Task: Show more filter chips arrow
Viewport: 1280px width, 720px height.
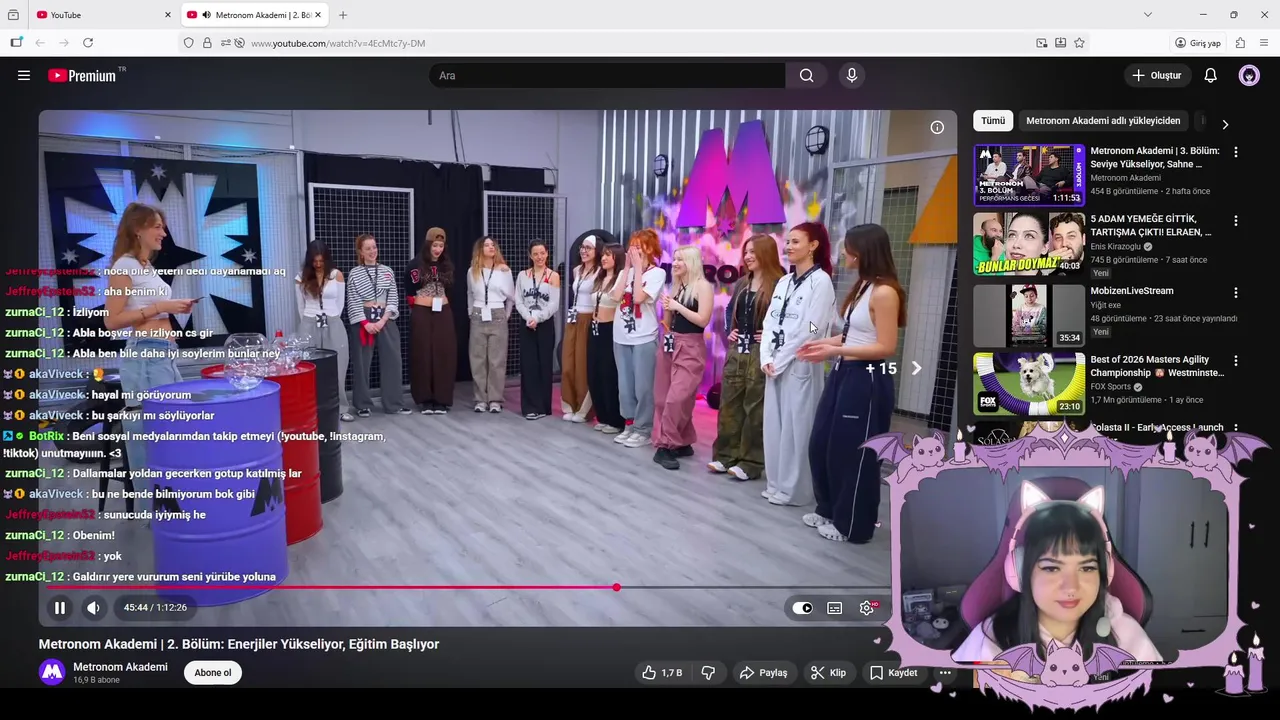Action: coord(1225,124)
